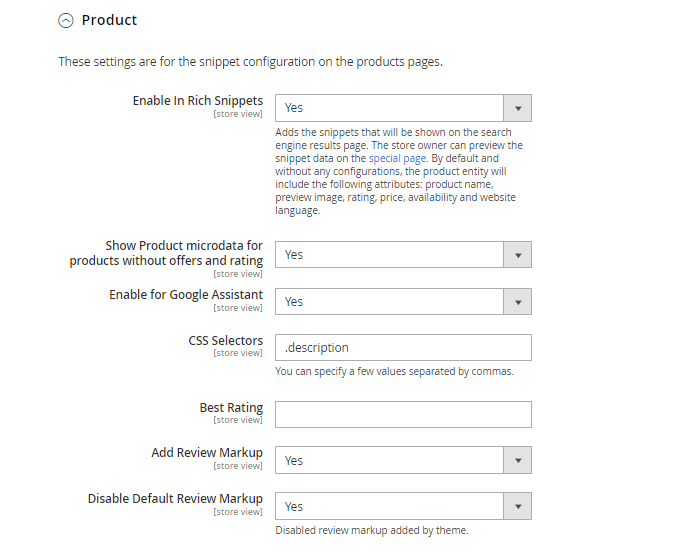Viewport: 685px width, 552px height.
Task: Focus the CSS Selectors text field
Action: (403, 348)
